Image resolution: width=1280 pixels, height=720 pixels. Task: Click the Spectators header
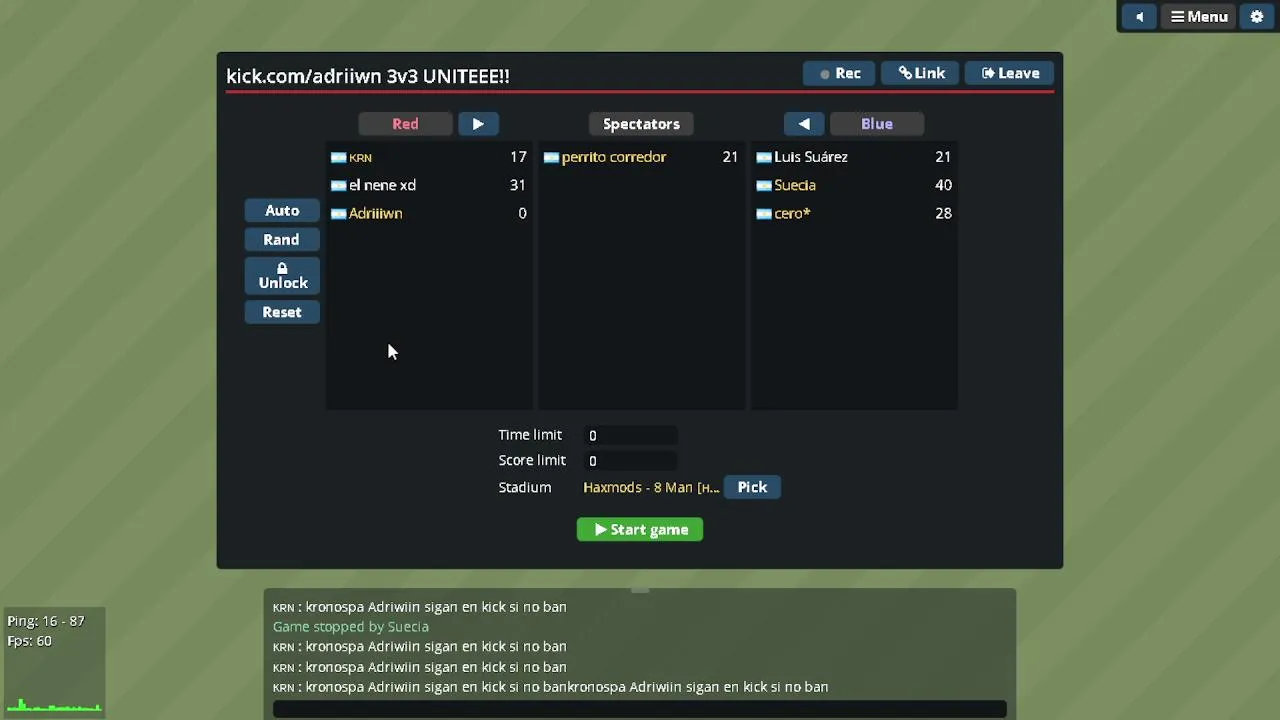(x=641, y=124)
